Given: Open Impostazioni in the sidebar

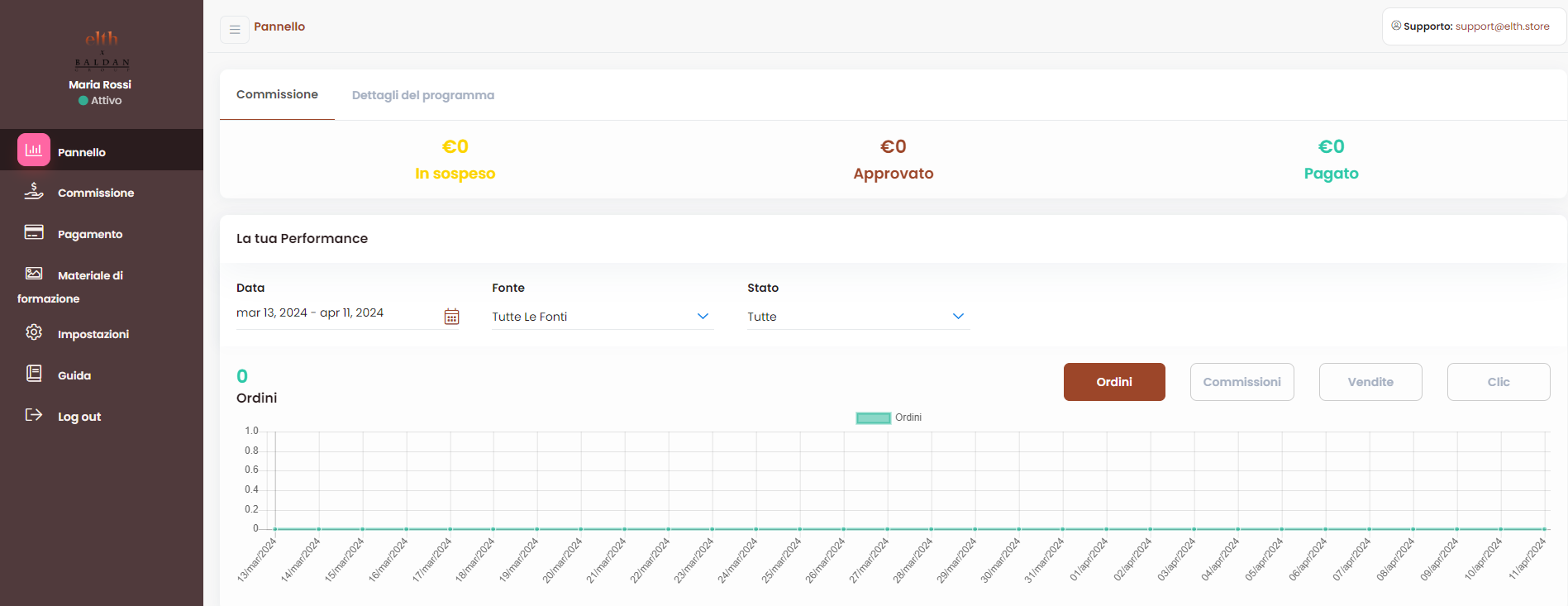Looking at the screenshot, I should pos(102,333).
